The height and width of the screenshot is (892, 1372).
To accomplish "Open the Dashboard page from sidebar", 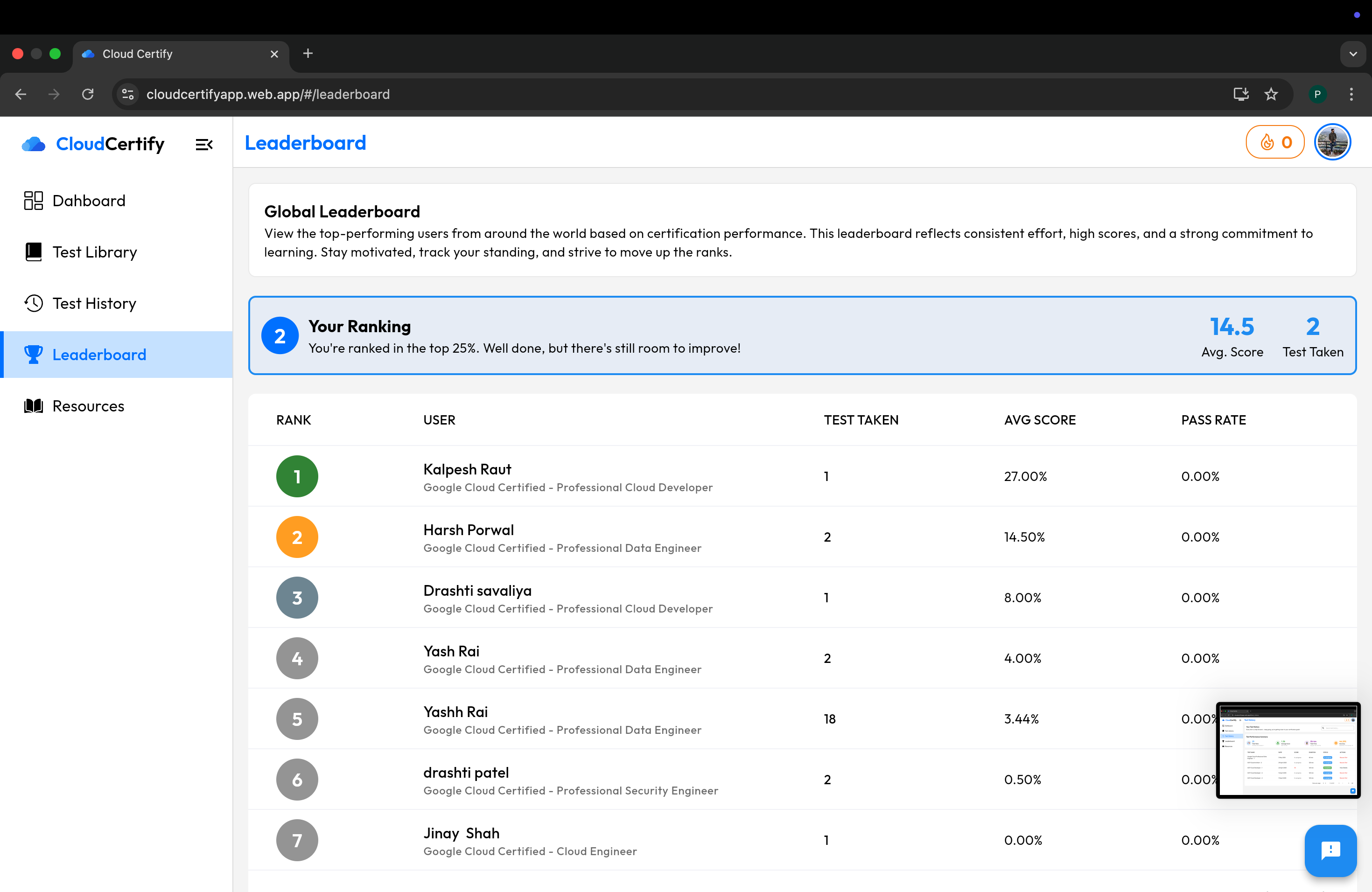I will 89,201.
